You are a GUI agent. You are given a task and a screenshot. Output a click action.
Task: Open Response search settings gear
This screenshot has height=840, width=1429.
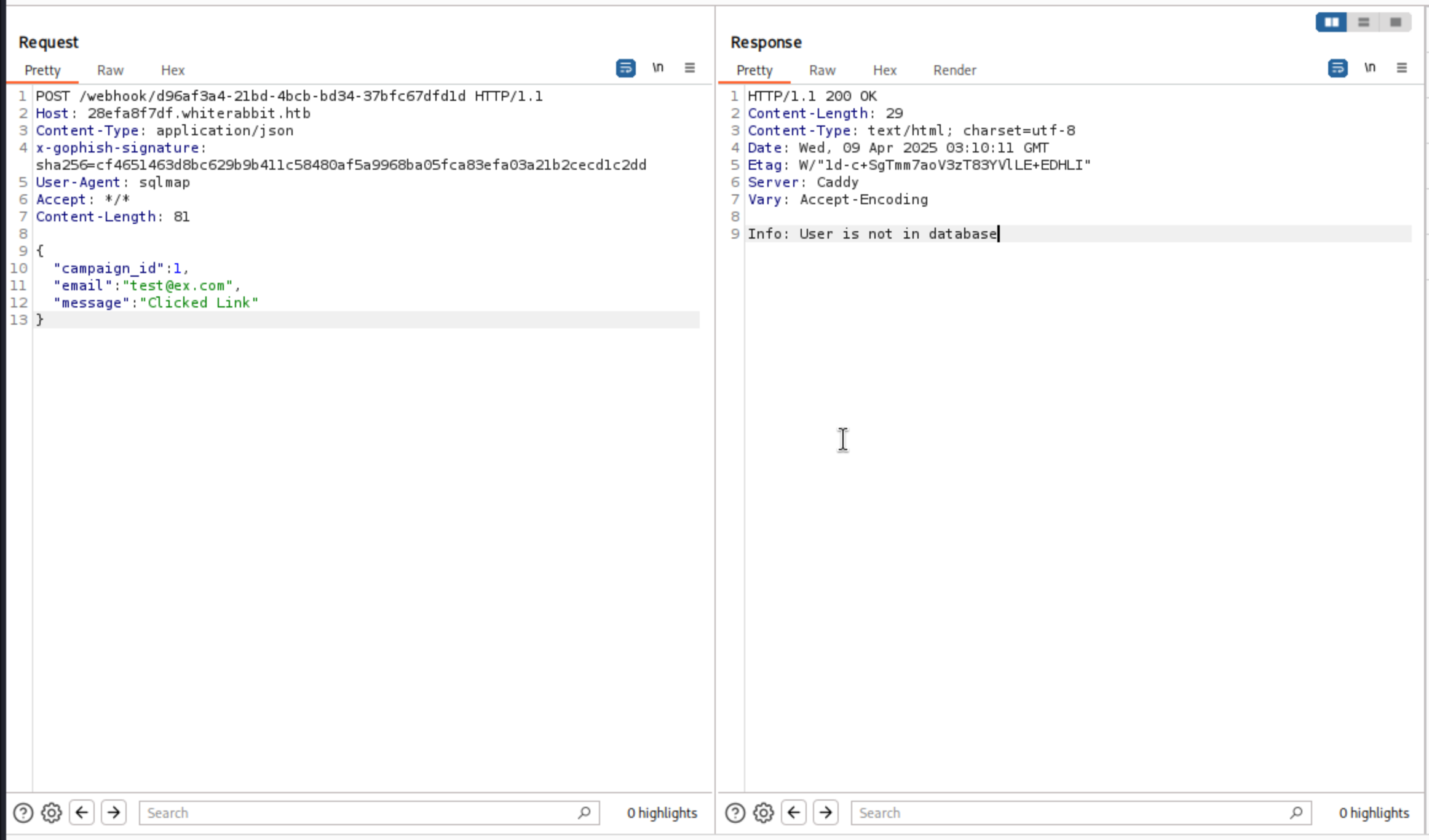tap(764, 813)
